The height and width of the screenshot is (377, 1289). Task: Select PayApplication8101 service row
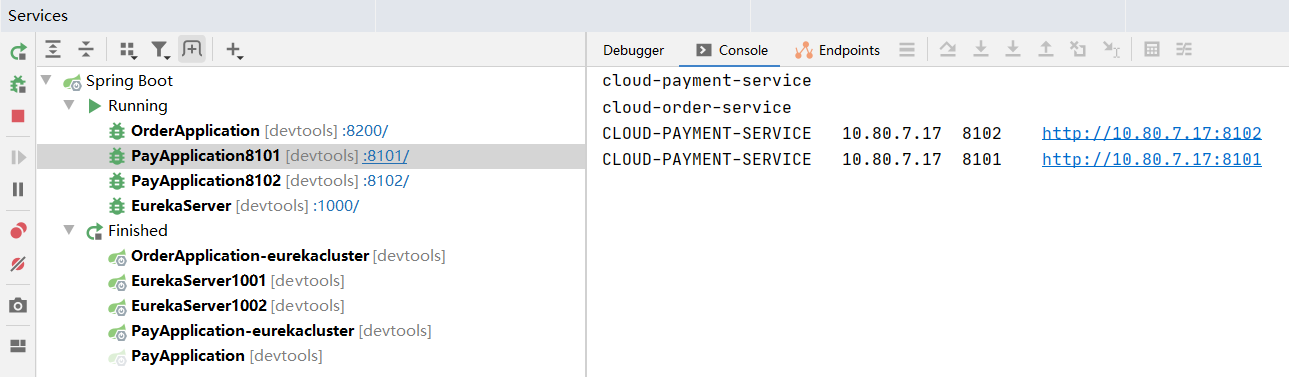pos(310,156)
